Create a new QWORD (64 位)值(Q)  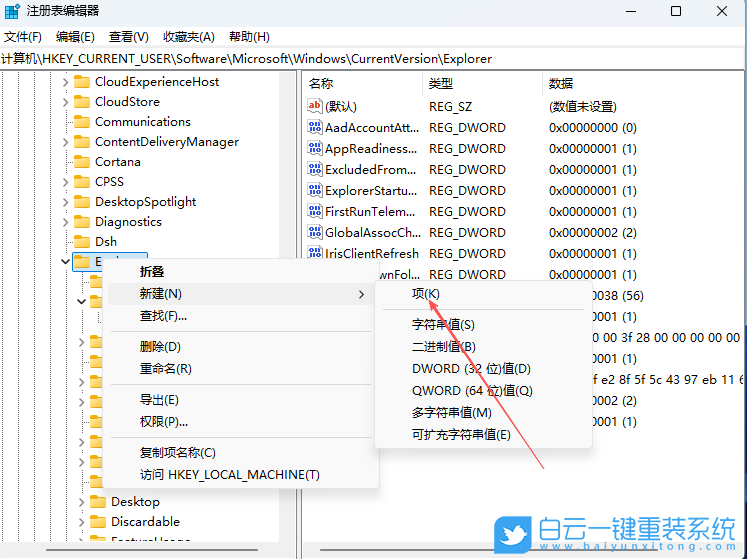pos(484,391)
